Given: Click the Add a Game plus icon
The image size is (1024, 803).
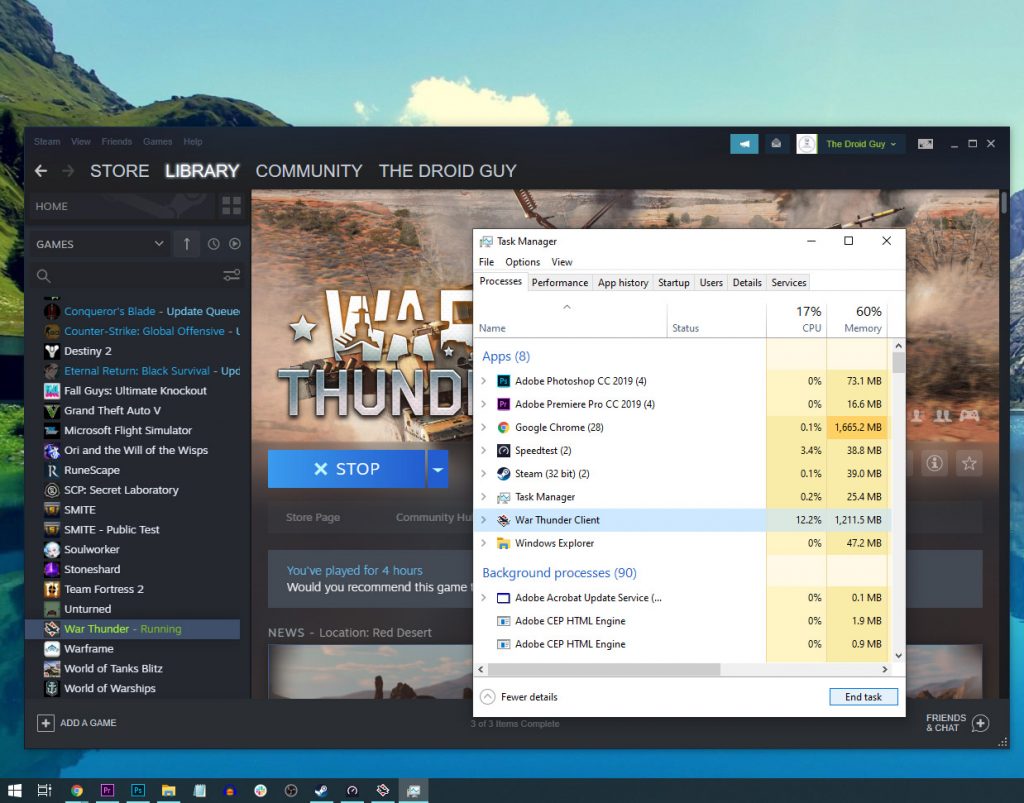Looking at the screenshot, I should (46, 723).
